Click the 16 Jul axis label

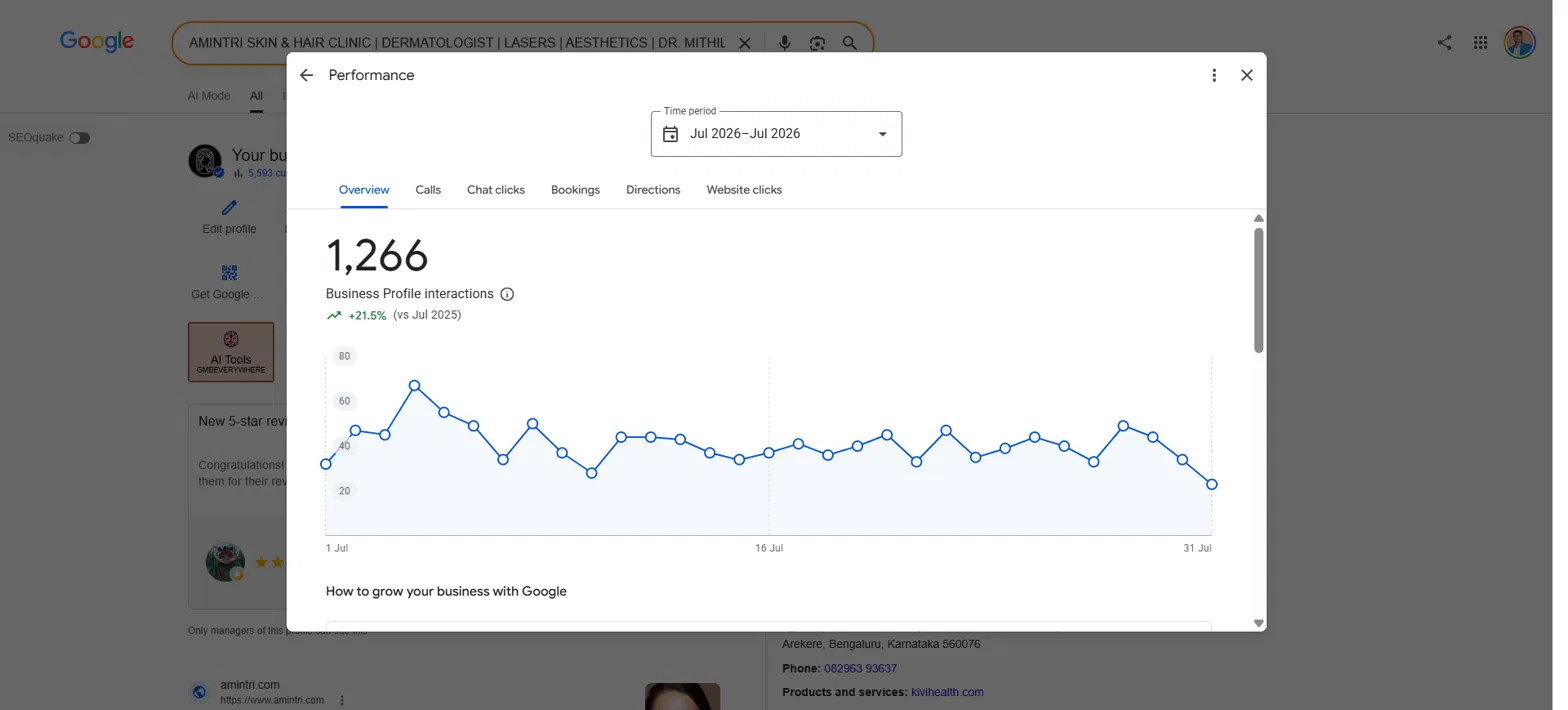pos(769,548)
